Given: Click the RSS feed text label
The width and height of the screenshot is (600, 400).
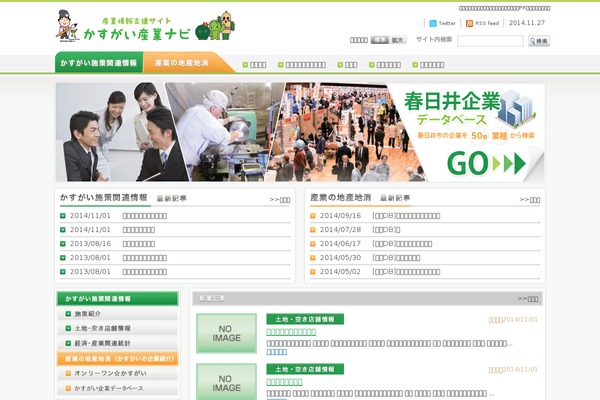Looking at the screenshot, I should coord(487,23).
